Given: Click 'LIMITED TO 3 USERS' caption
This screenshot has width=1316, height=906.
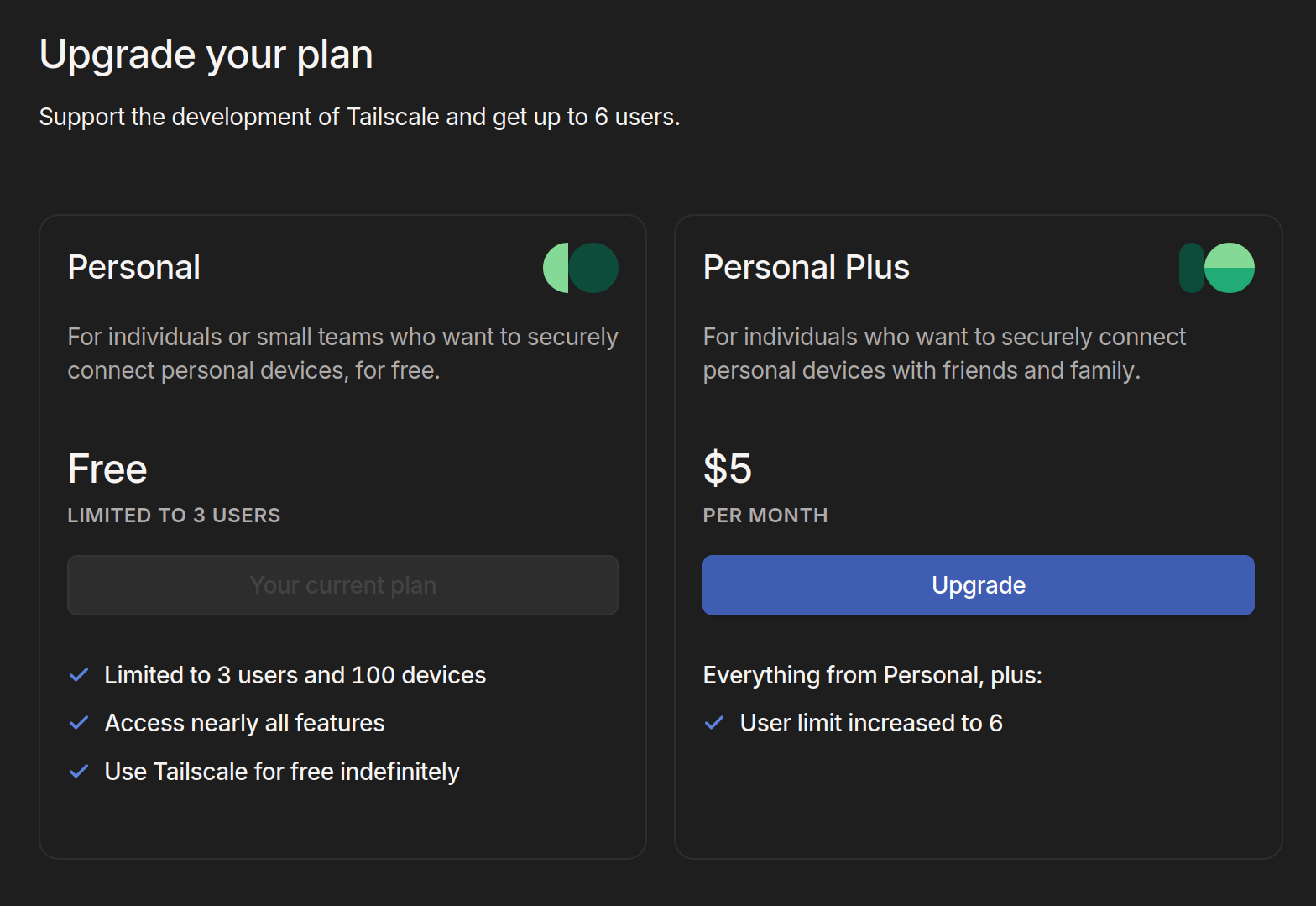Looking at the screenshot, I should (x=174, y=516).
